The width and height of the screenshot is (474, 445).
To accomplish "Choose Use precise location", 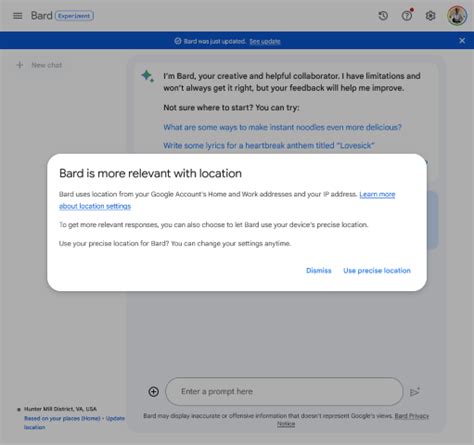I will 377,270.
